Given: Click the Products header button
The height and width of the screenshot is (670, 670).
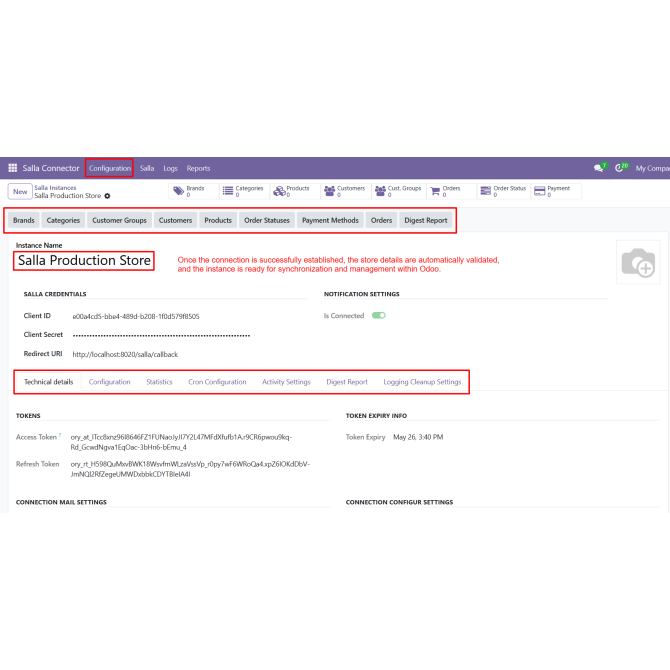Looking at the screenshot, I should (218, 220).
